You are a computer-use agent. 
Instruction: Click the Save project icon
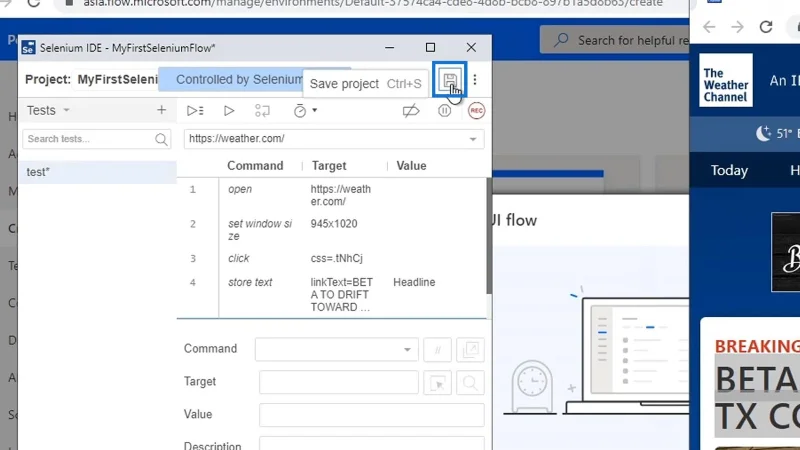pos(449,80)
